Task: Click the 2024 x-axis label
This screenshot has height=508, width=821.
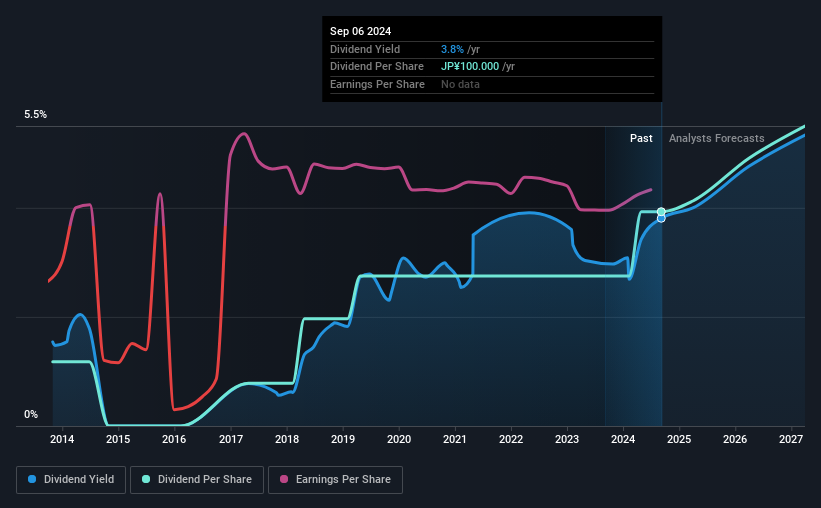Action: coord(623,439)
